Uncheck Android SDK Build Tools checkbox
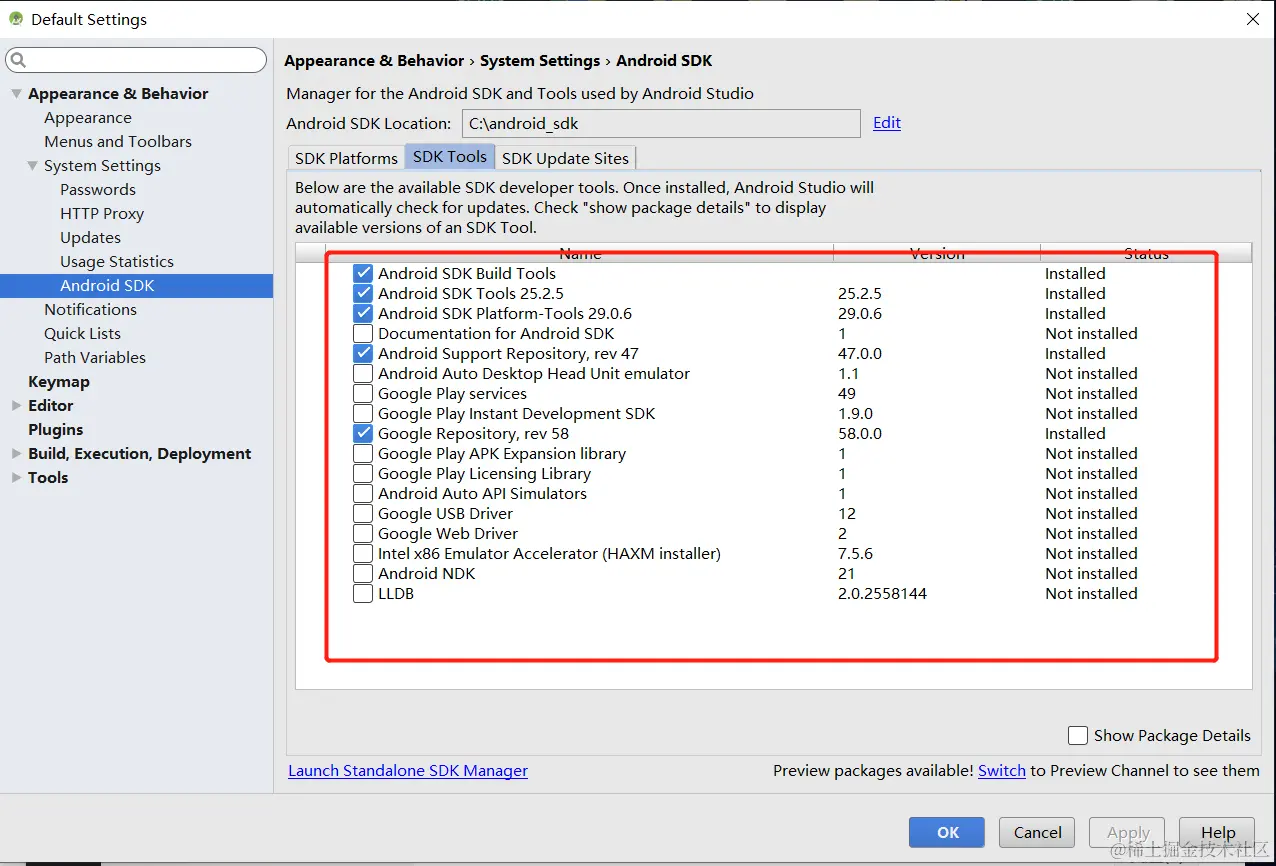The image size is (1276, 866). (x=363, y=274)
